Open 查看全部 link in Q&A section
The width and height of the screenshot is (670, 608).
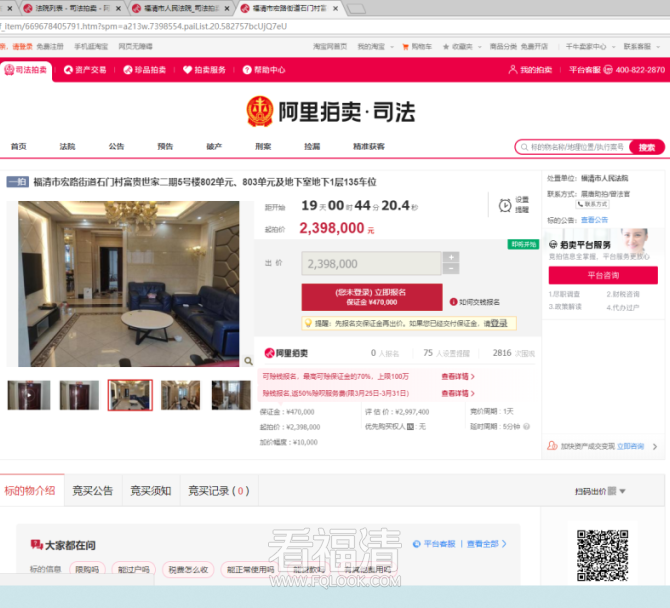pos(487,544)
